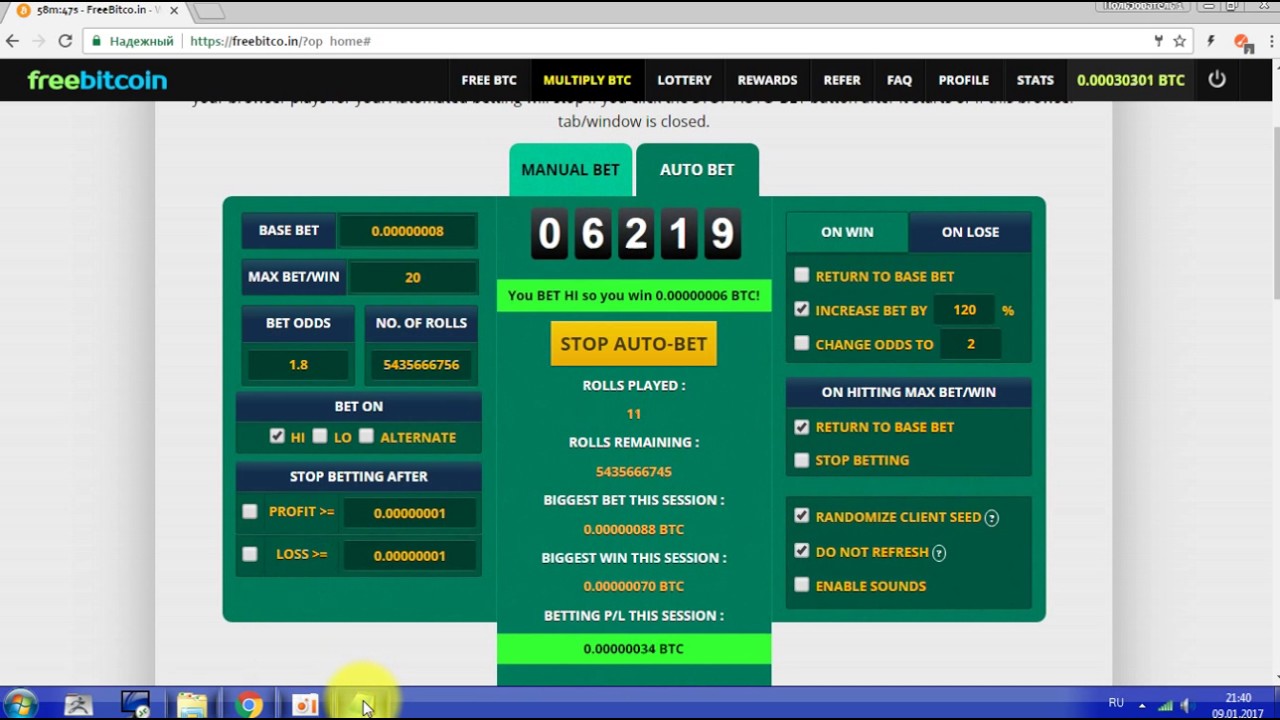Open the Stats menu item

click(1035, 80)
